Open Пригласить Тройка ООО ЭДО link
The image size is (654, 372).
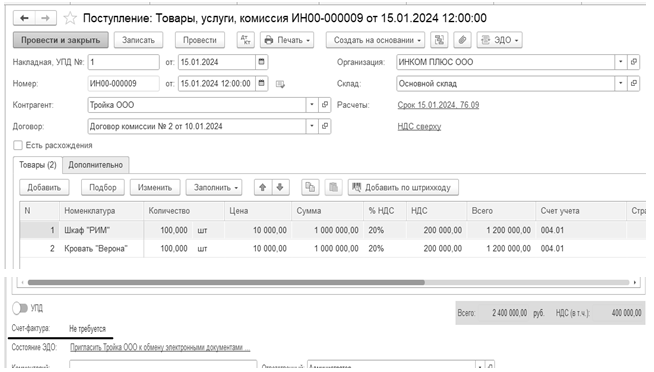click(160, 347)
